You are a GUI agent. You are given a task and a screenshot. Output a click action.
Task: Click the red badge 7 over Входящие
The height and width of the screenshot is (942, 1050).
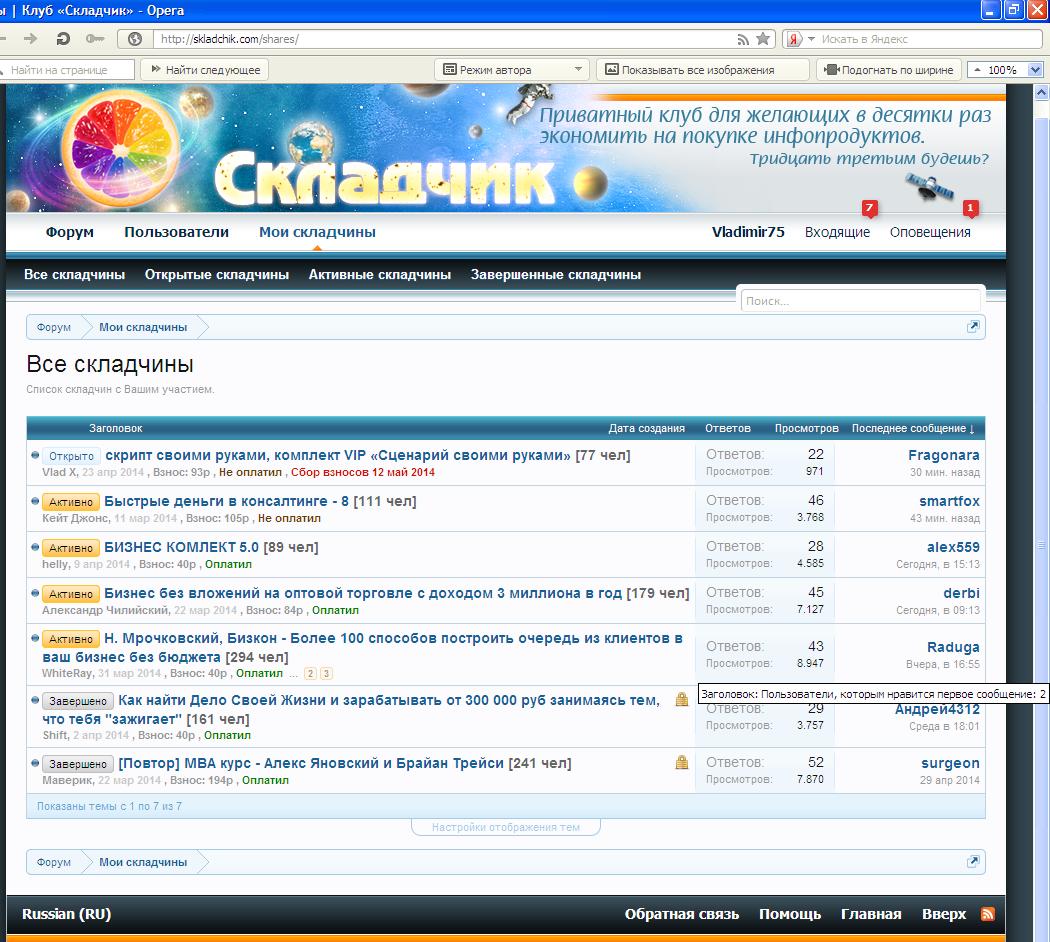pos(869,208)
